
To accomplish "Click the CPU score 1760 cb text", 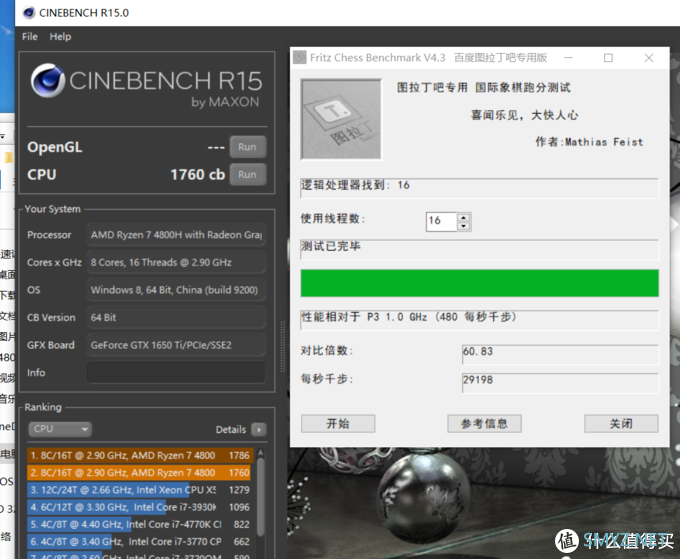I will pos(198,175).
